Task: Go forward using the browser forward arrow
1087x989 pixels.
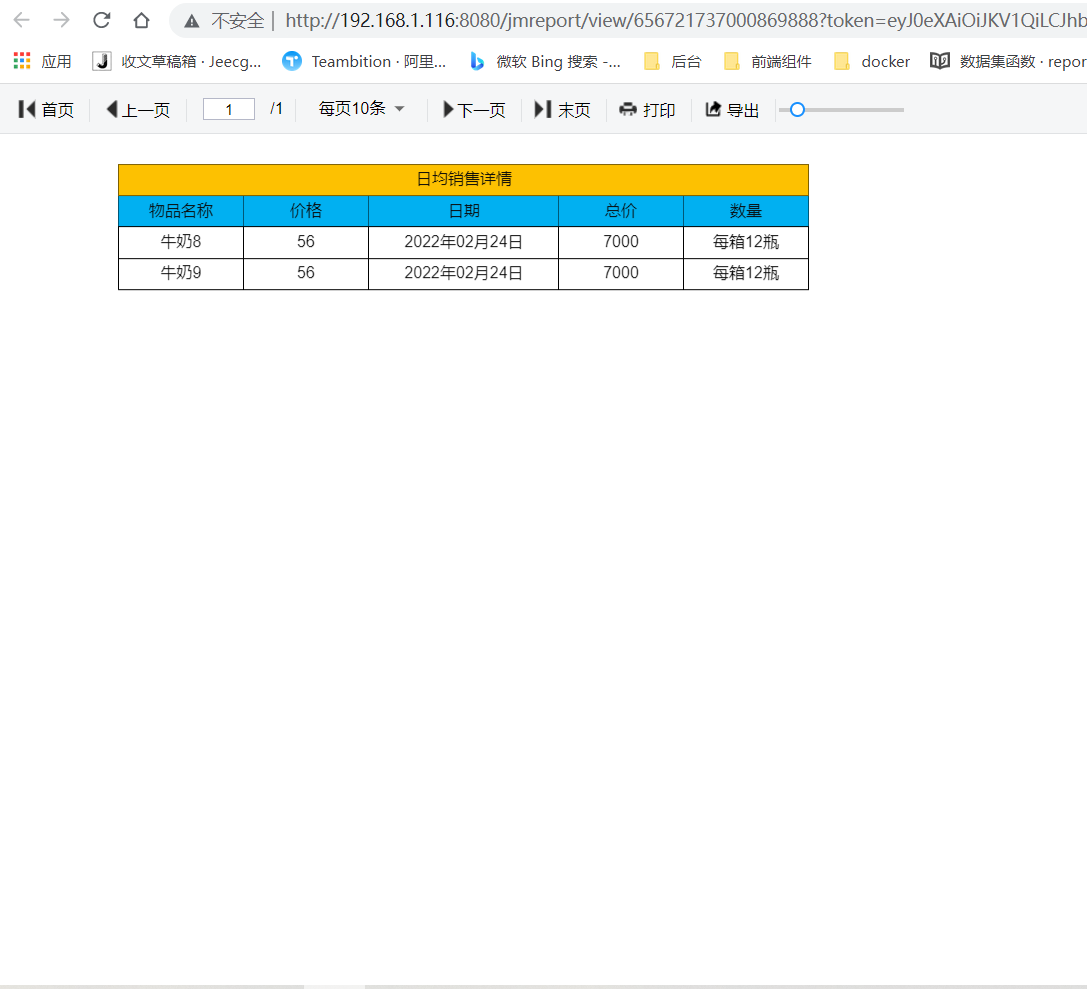Action: 61,20
